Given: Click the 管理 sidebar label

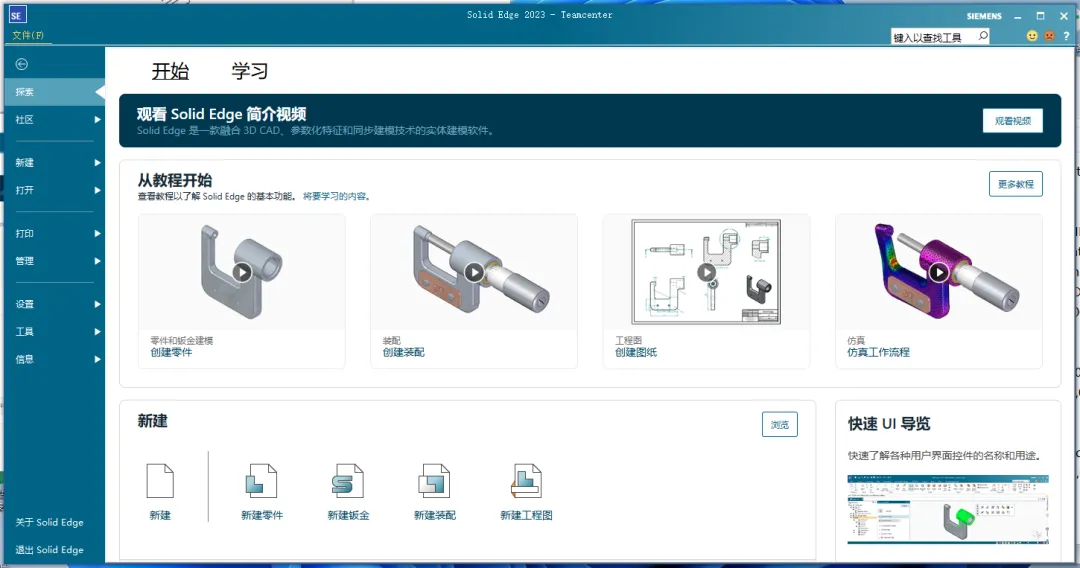Looking at the screenshot, I should point(25,261).
